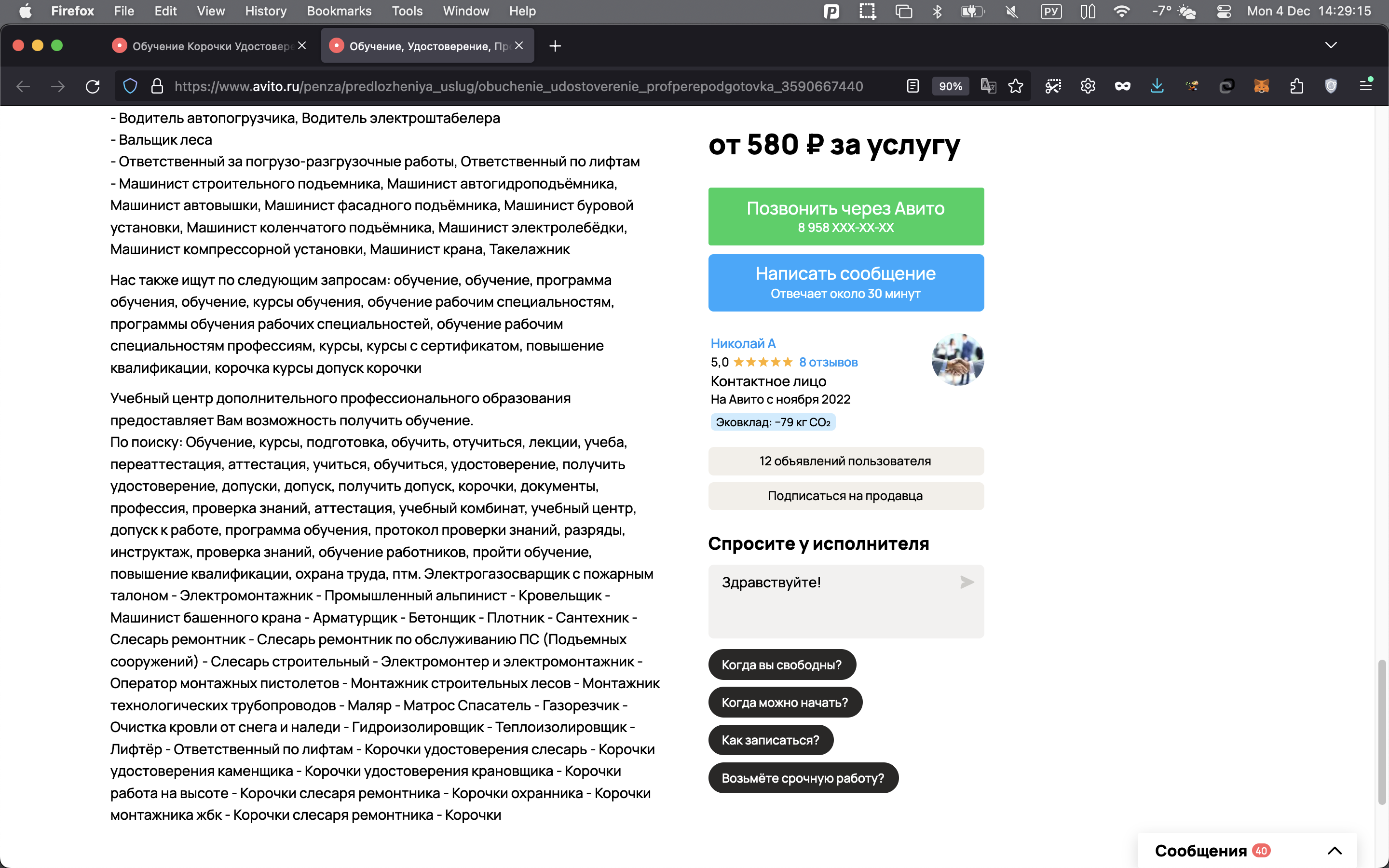Toggle the РУ keyboard input source
Viewport: 1389px width, 868px height.
pyautogui.click(x=1051, y=11)
